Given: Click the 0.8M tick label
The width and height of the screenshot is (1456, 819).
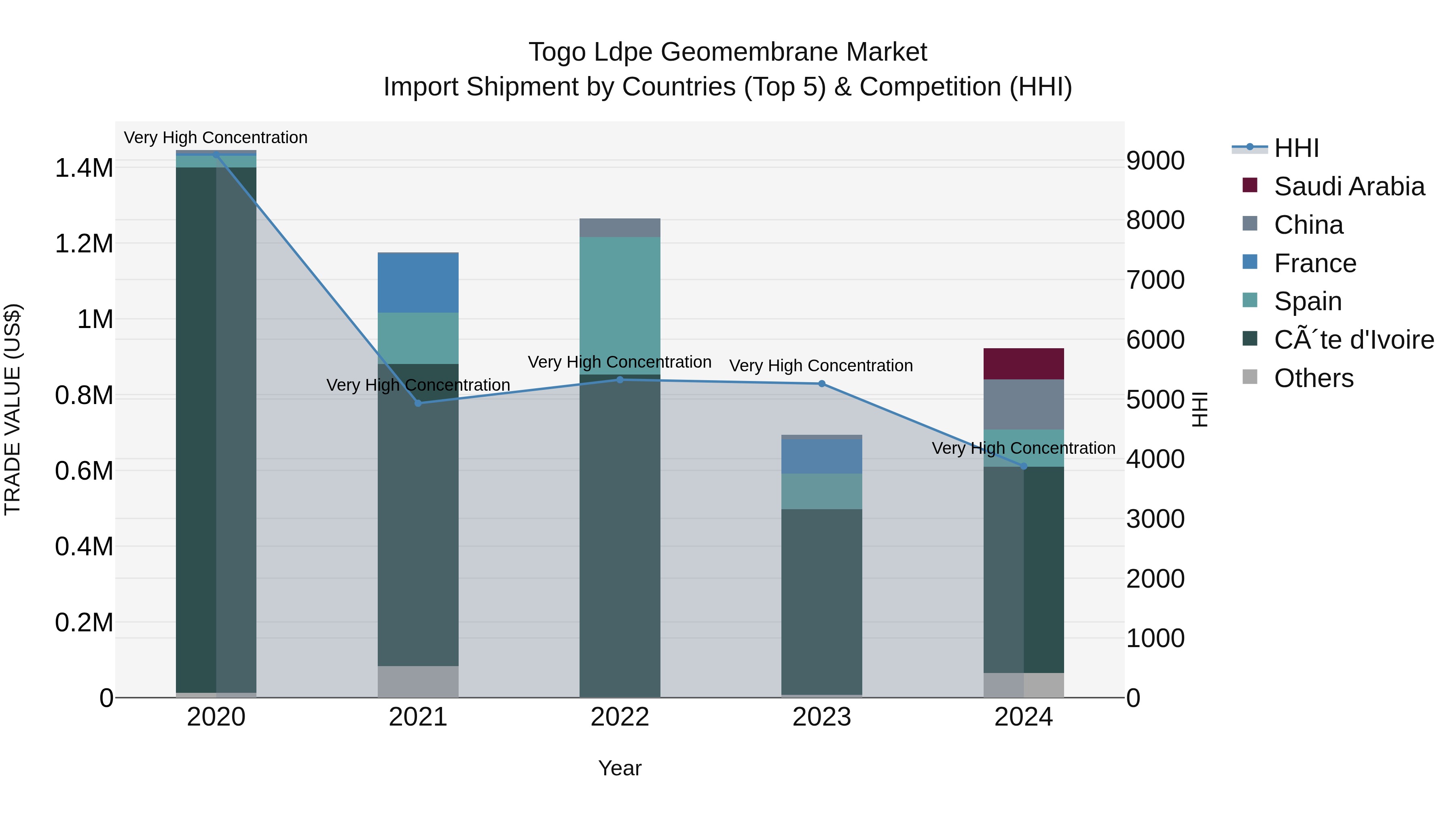Looking at the screenshot, I should [84, 395].
